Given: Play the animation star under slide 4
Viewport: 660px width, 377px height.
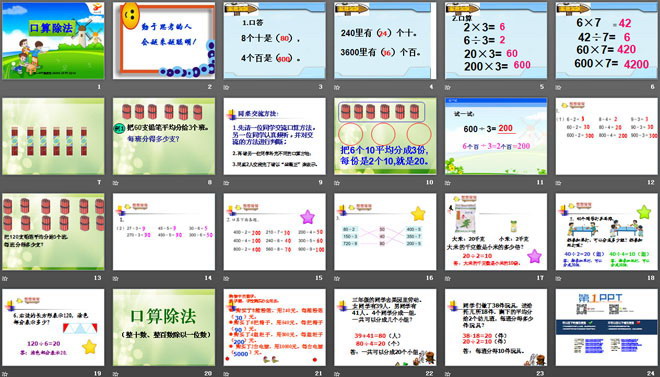Looking at the screenshot, I should tap(337, 88).
